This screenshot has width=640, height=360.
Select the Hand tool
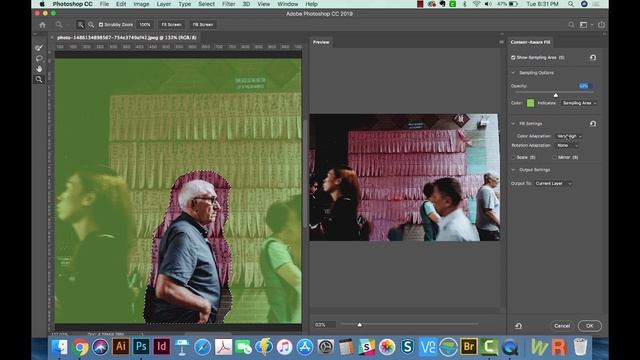click(x=39, y=69)
